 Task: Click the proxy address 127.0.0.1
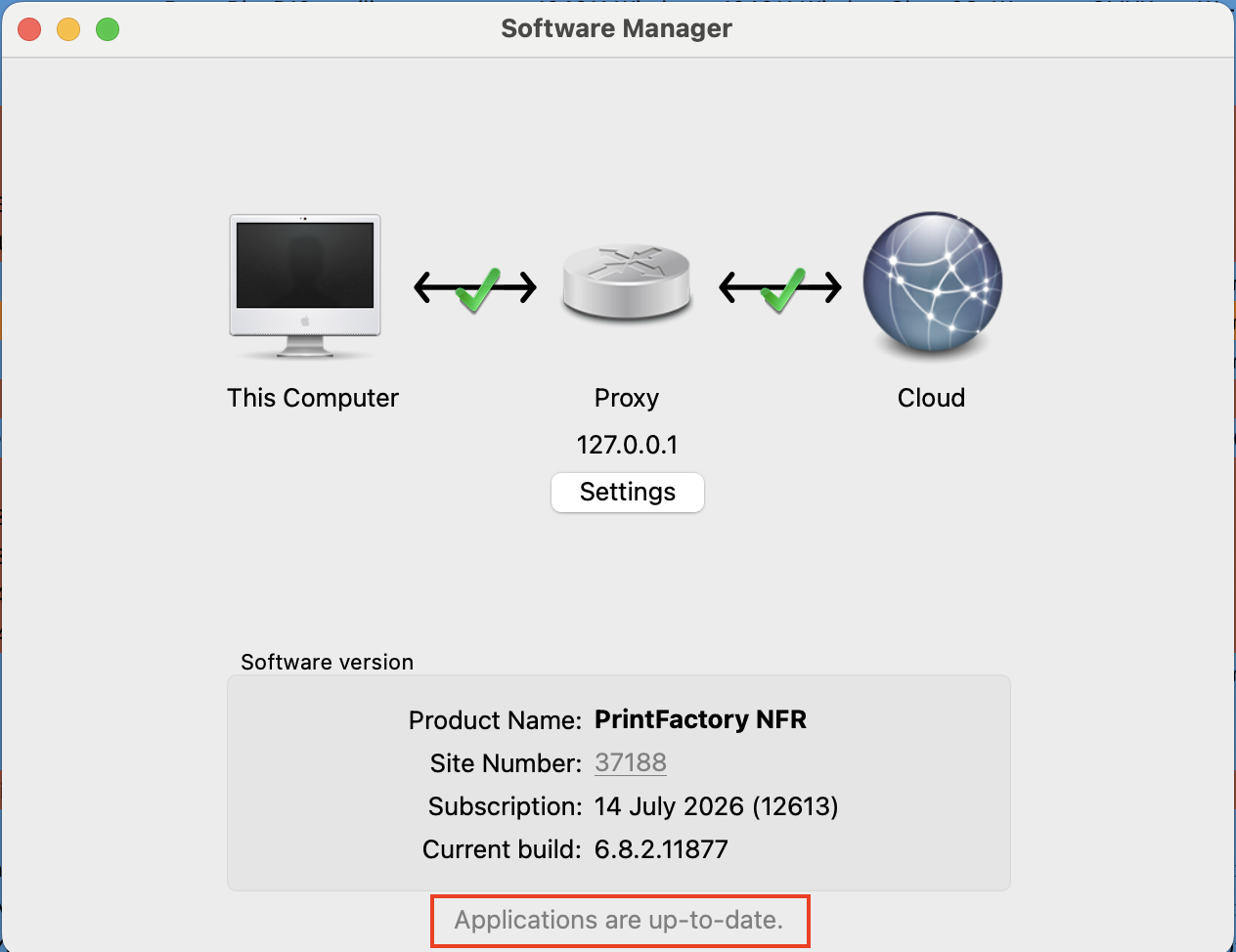tap(627, 445)
